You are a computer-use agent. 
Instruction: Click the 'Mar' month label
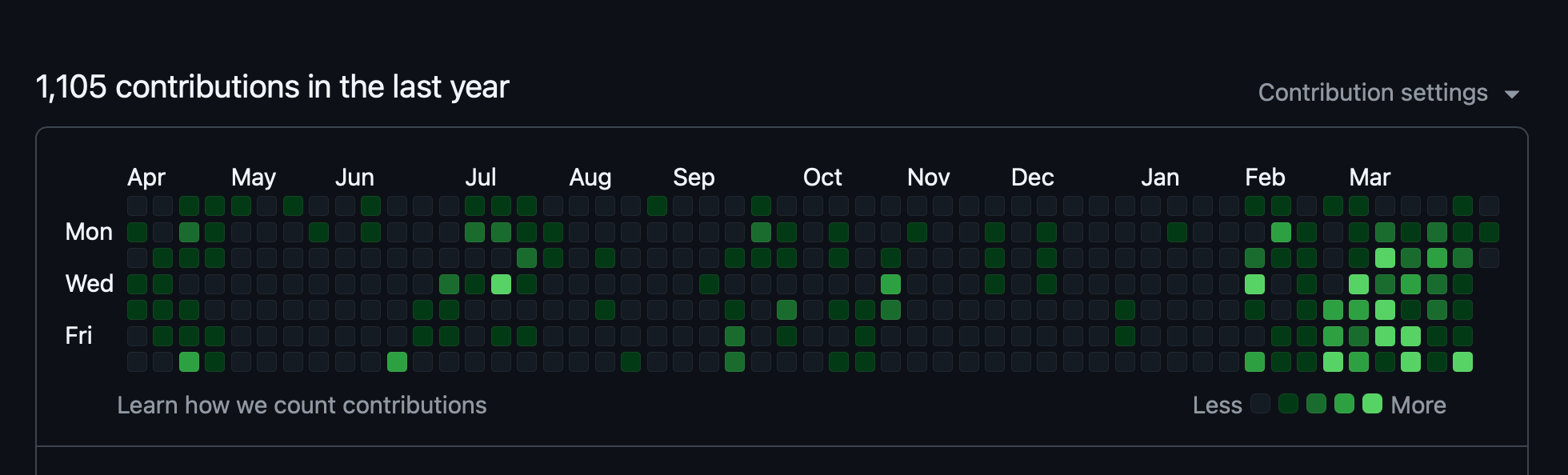[x=1370, y=178]
